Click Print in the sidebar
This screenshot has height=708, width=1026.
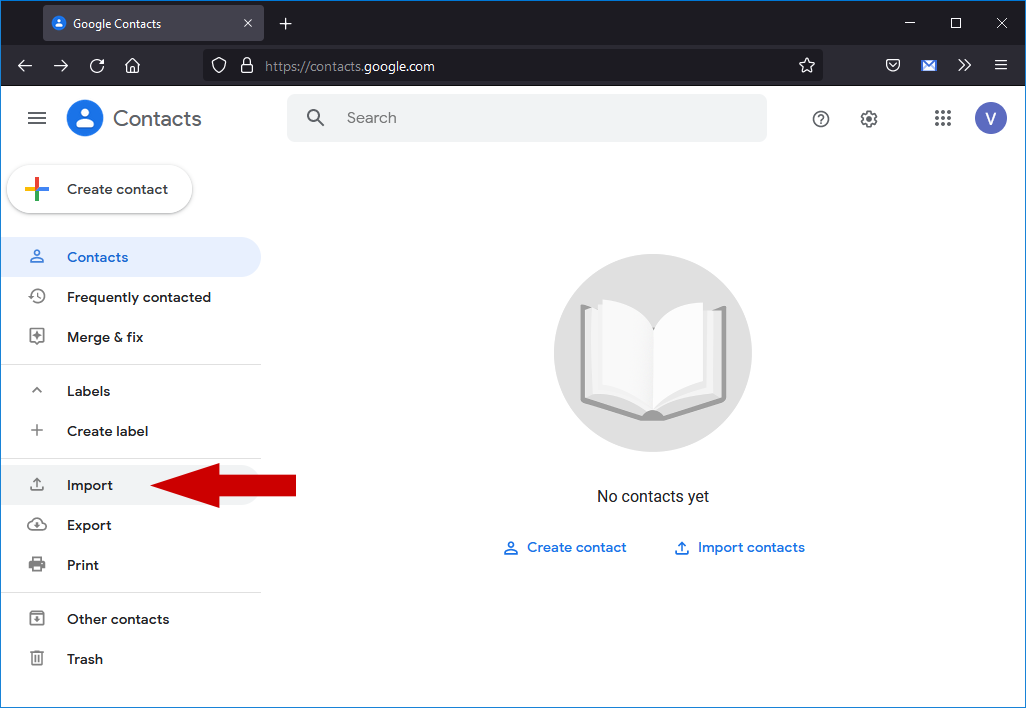click(131, 565)
